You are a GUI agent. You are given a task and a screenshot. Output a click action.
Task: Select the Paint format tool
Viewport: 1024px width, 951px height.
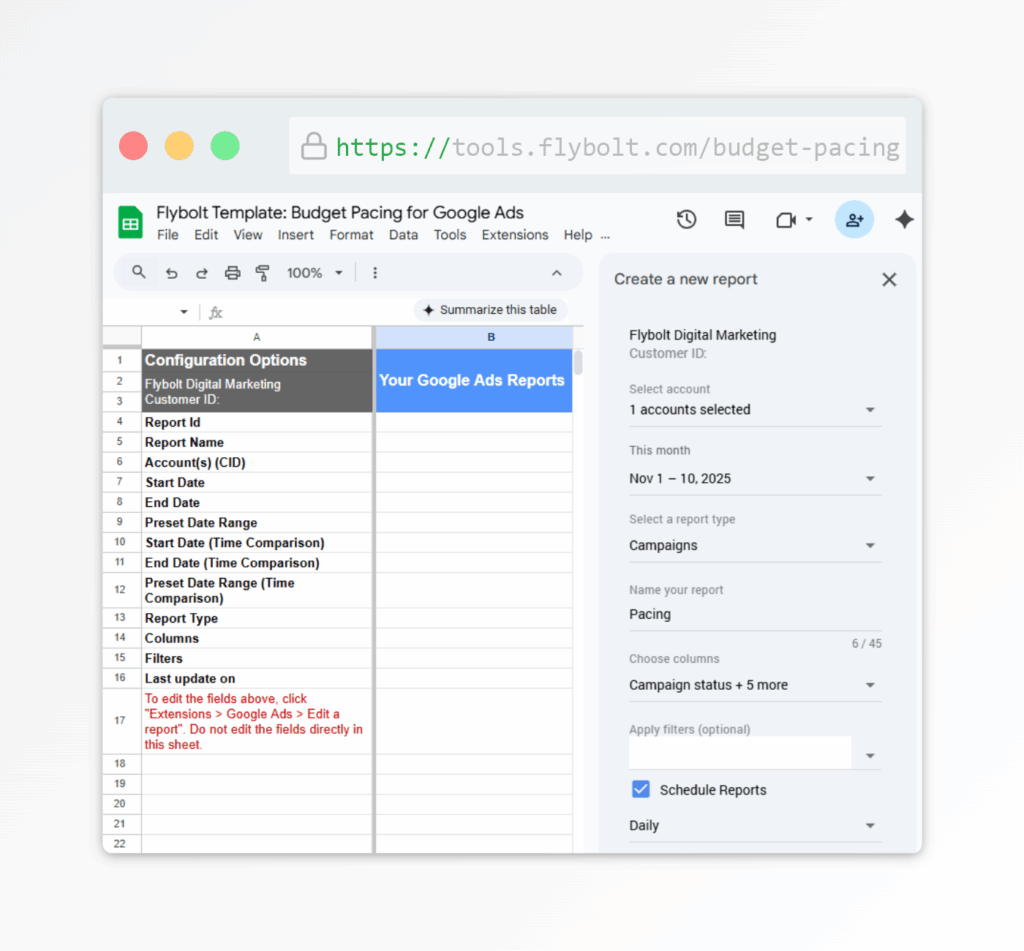click(262, 272)
